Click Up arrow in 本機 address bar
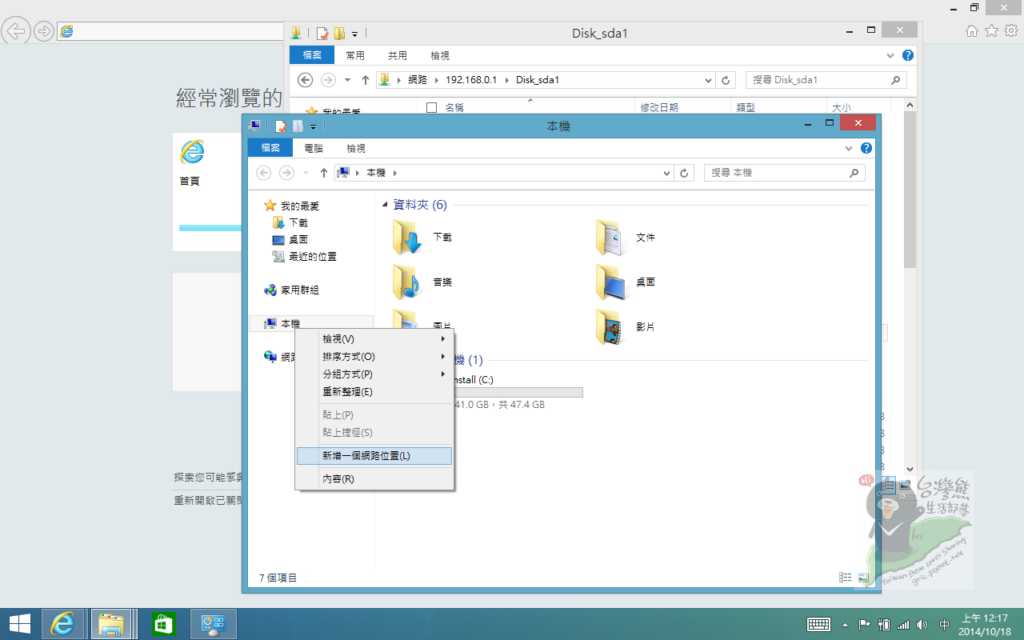The image size is (1024, 640). tap(324, 173)
